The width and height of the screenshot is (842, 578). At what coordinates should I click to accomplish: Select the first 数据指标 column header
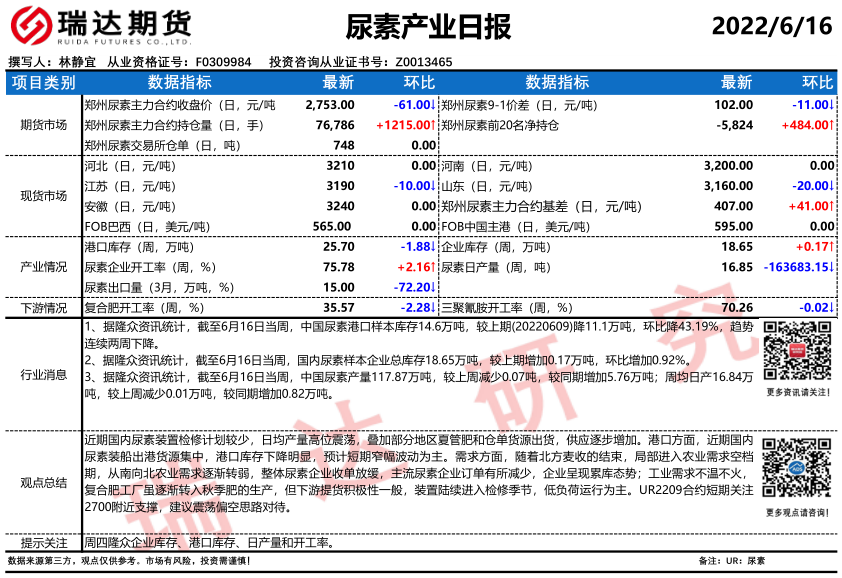point(180,83)
